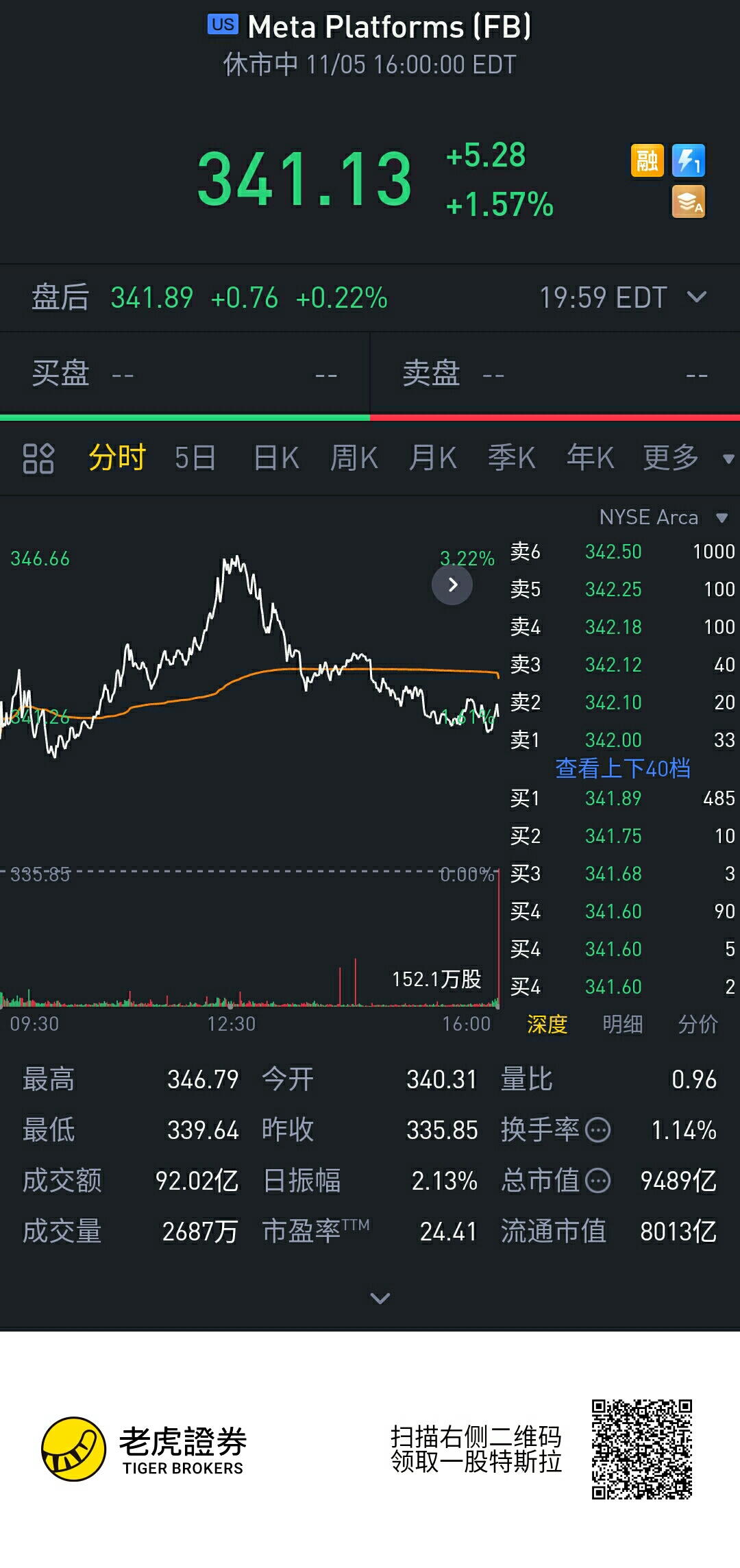The height and width of the screenshot is (1568, 740).
Task: Tap the 扫描右侧二维码 promo text
Action: (x=476, y=1437)
